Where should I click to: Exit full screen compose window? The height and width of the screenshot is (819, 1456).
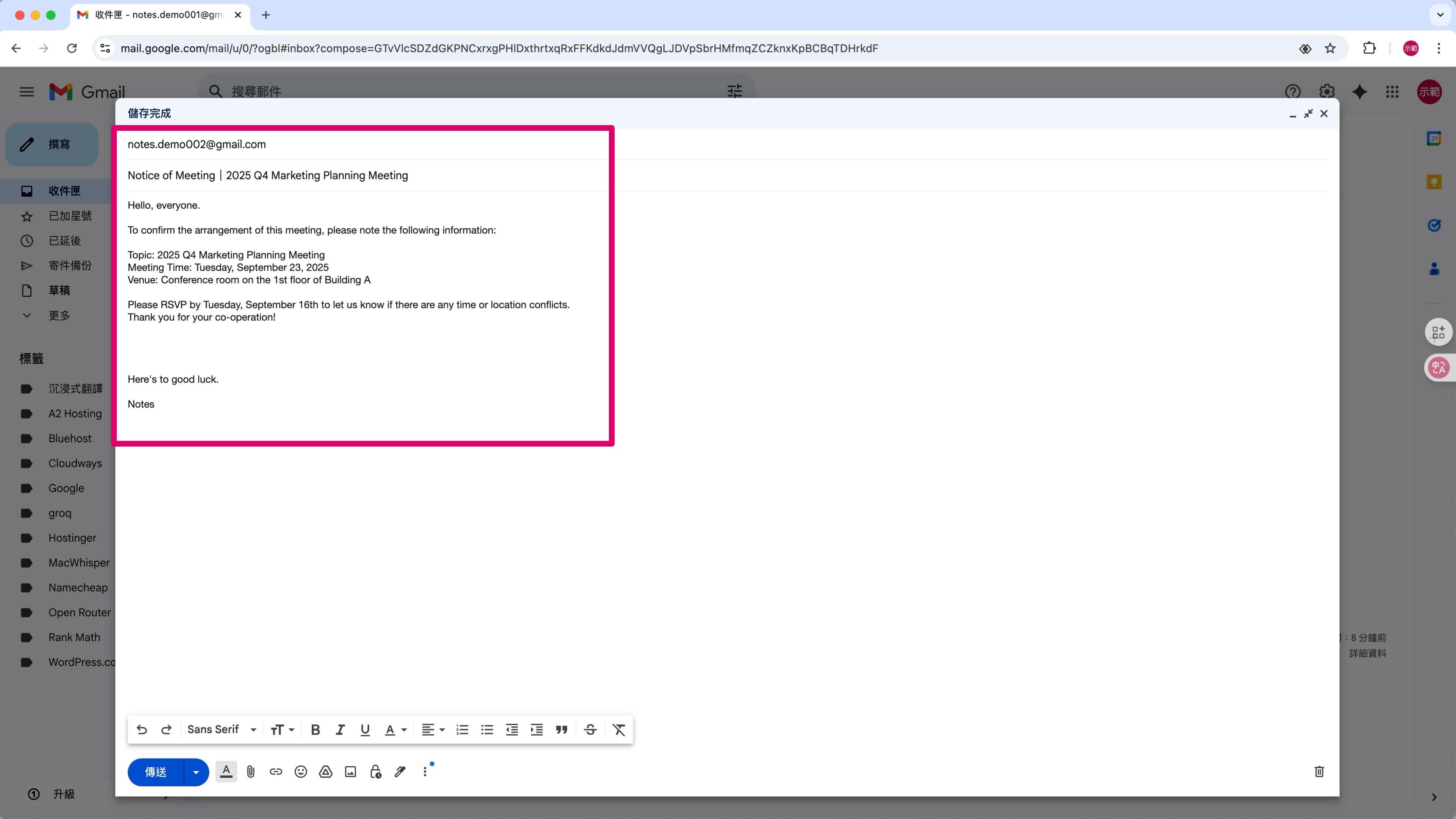(x=1308, y=114)
